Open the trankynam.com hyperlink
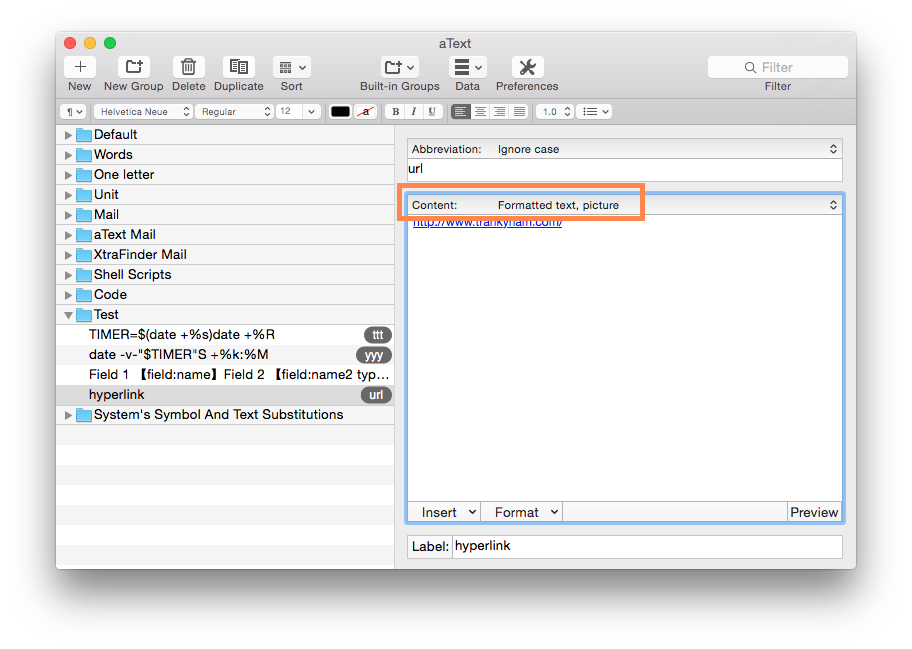The height and width of the screenshot is (649, 912). coord(487,222)
